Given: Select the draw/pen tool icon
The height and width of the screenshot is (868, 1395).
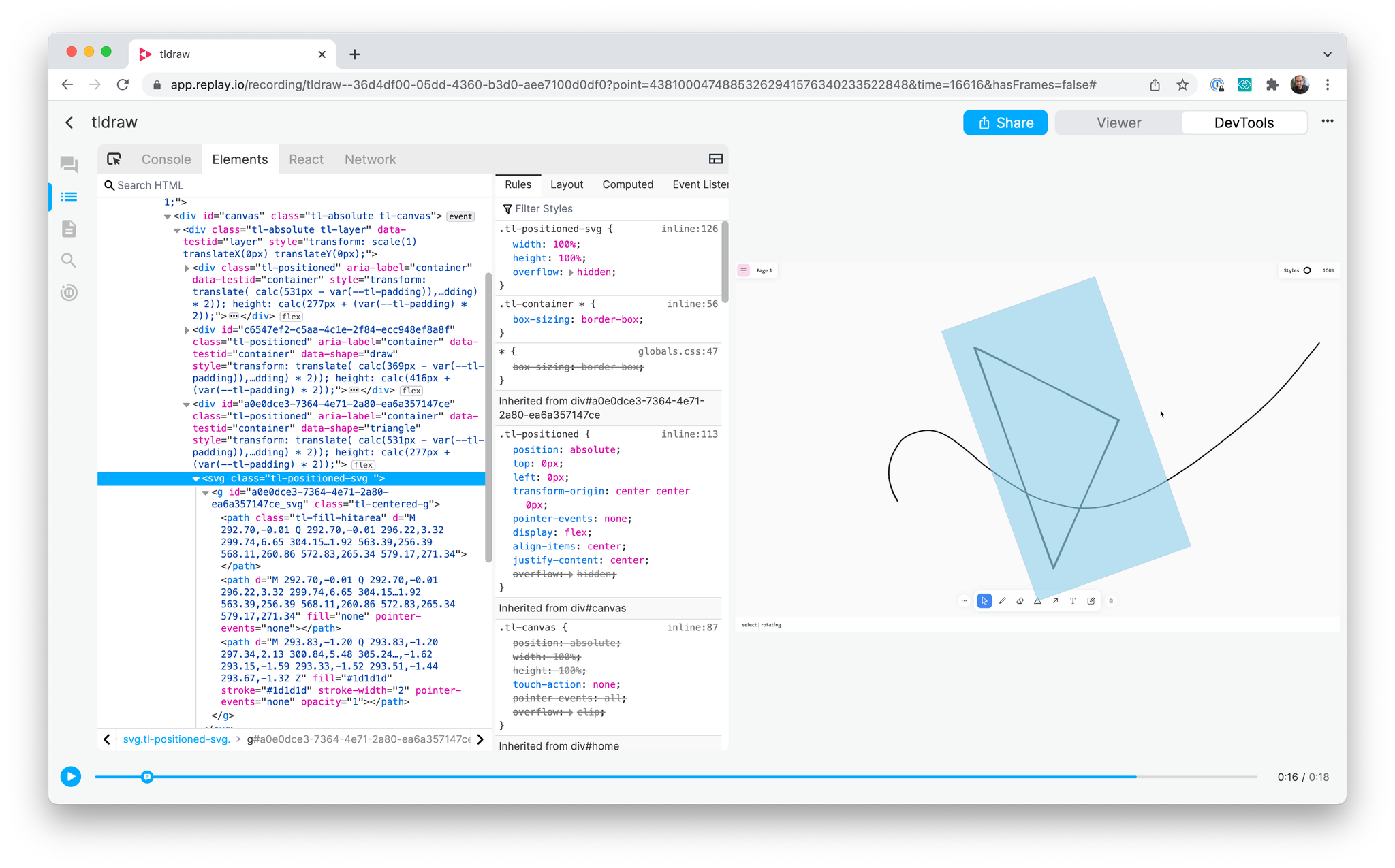Looking at the screenshot, I should pyautogui.click(x=1002, y=601).
